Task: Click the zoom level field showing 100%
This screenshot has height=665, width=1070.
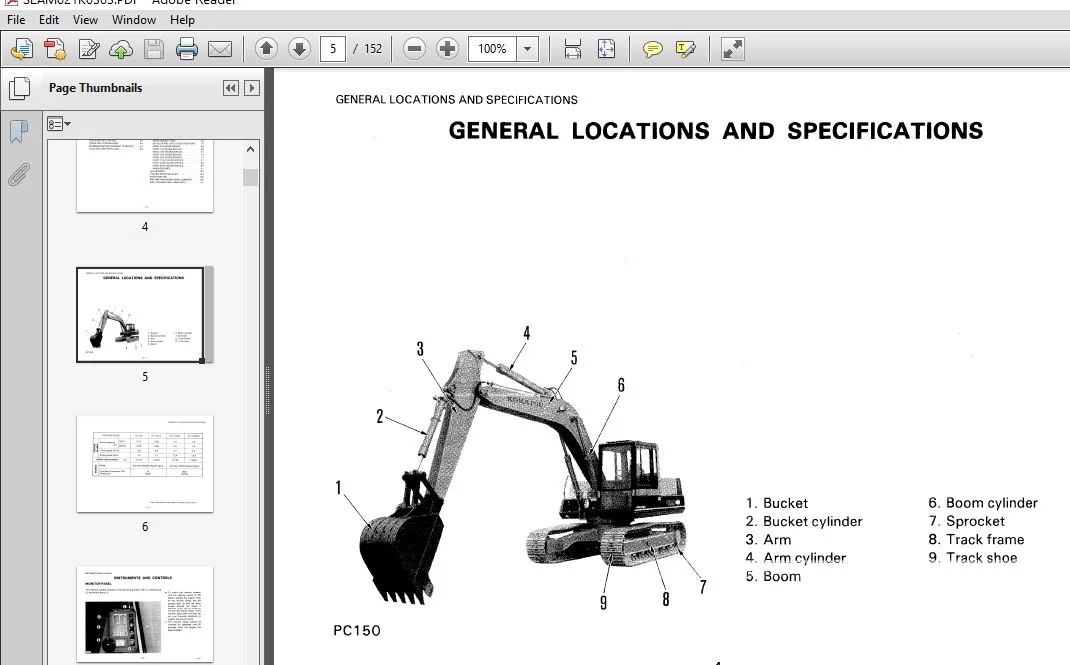Action: point(492,49)
